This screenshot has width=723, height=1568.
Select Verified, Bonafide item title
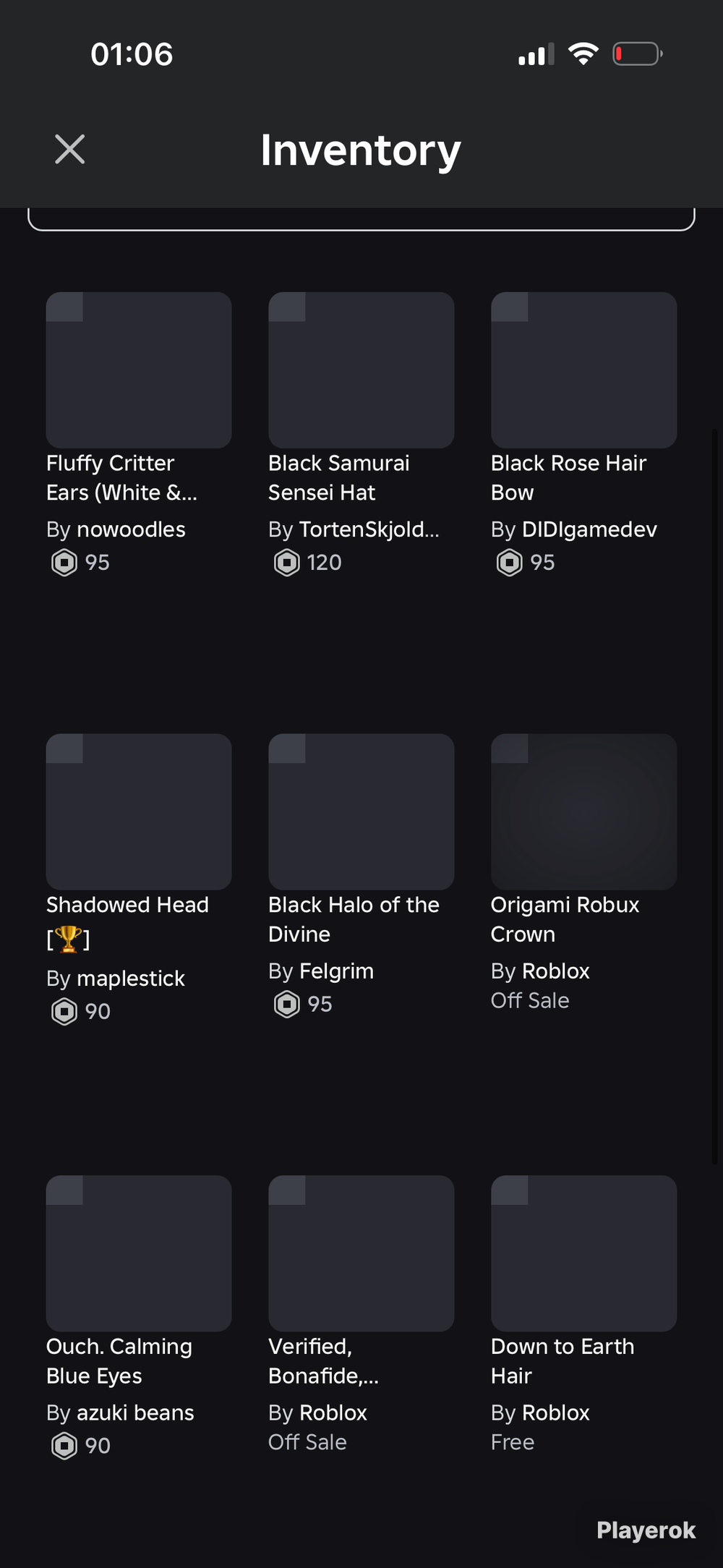tap(323, 1361)
